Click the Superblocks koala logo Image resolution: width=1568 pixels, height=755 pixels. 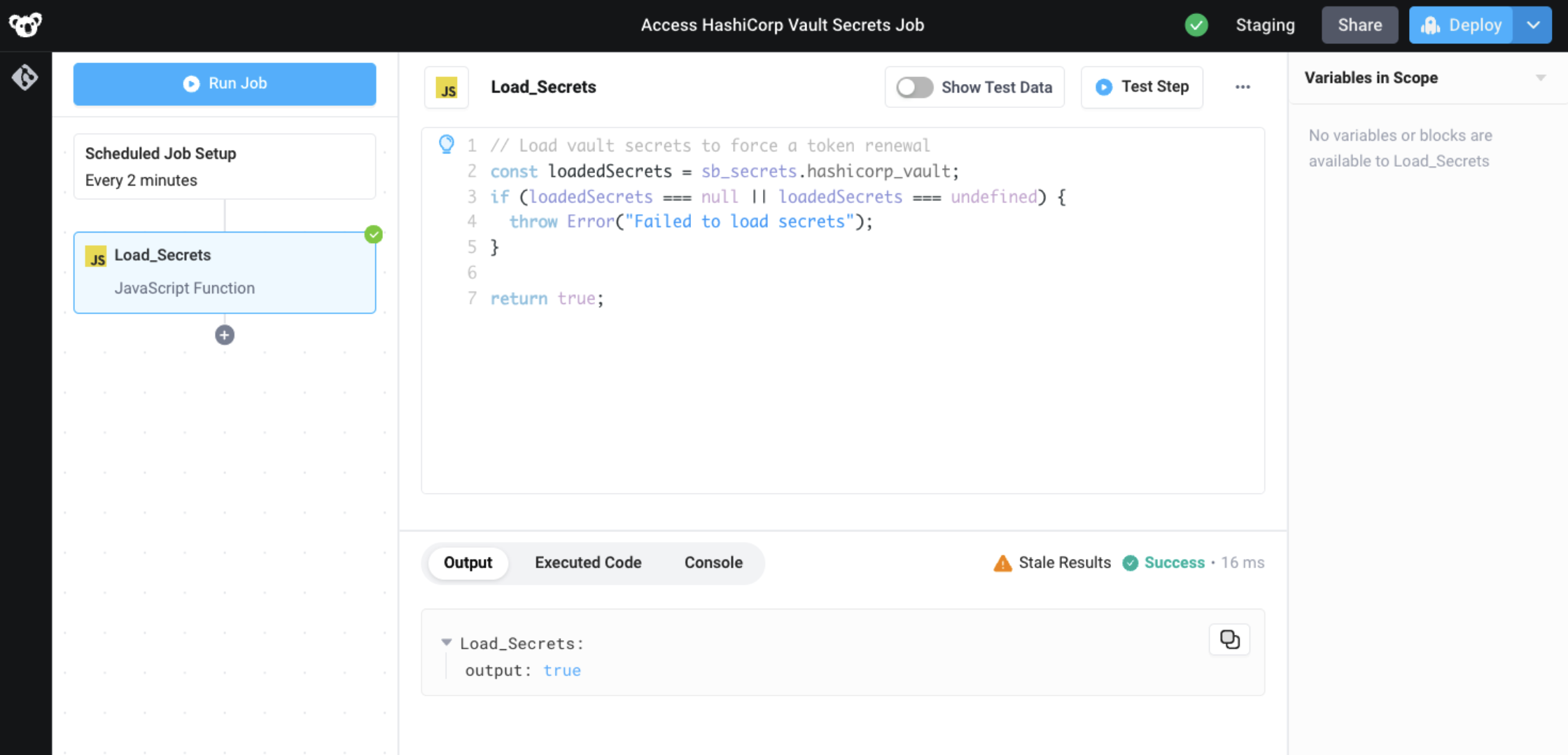(x=25, y=25)
